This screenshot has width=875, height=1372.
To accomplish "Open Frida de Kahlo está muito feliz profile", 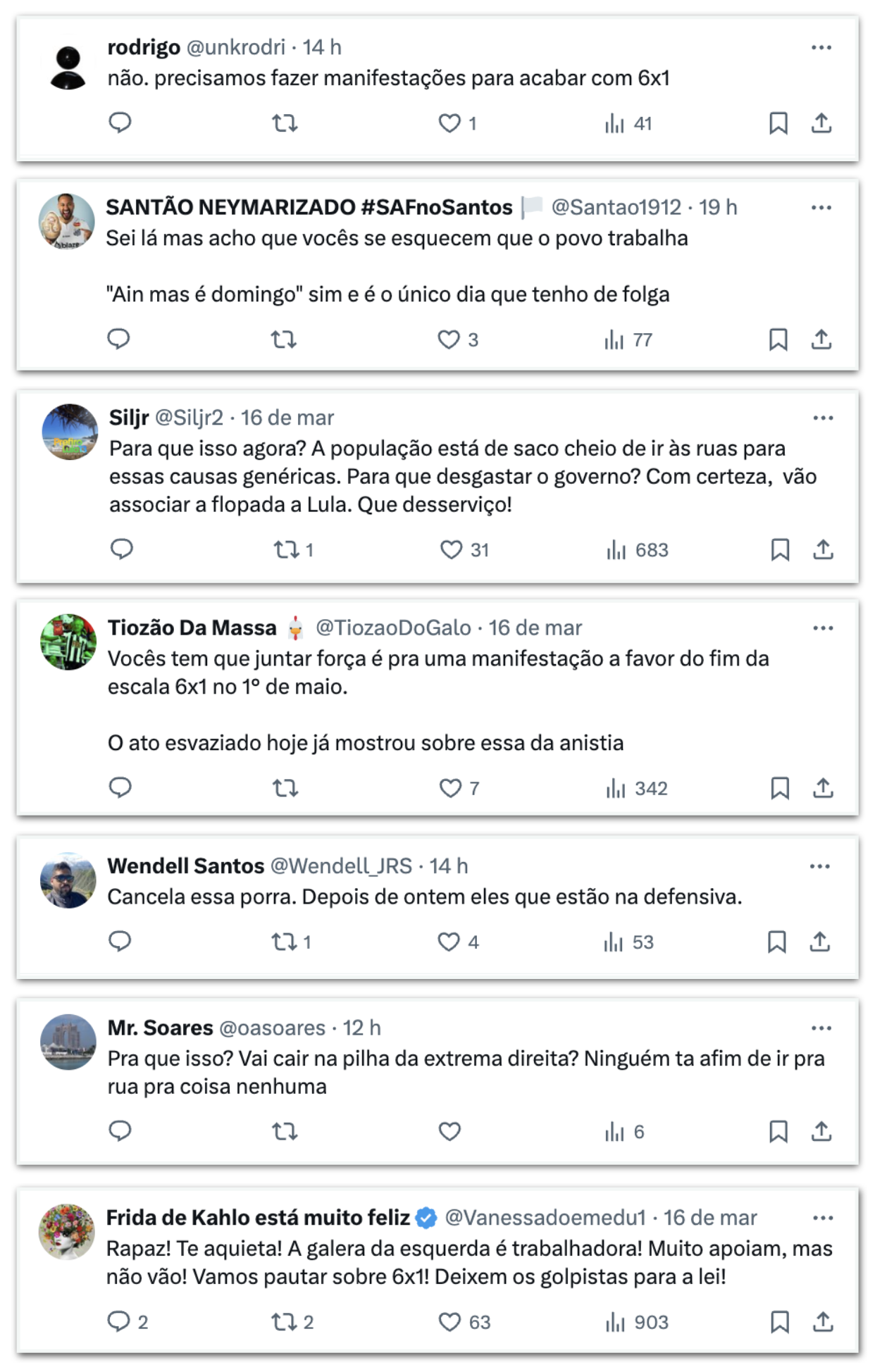I will click(x=258, y=1218).
